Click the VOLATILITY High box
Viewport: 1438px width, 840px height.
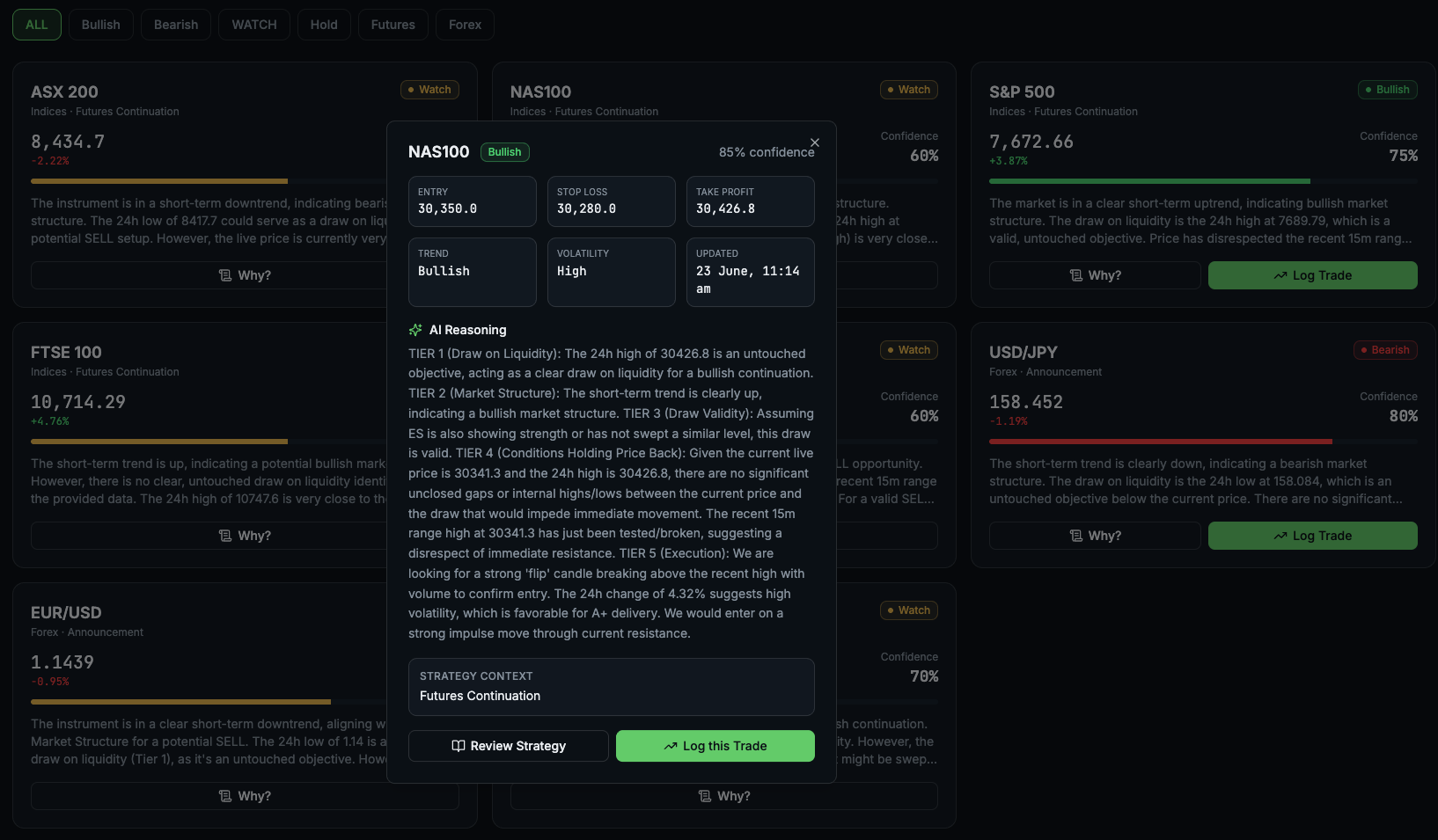click(612, 272)
